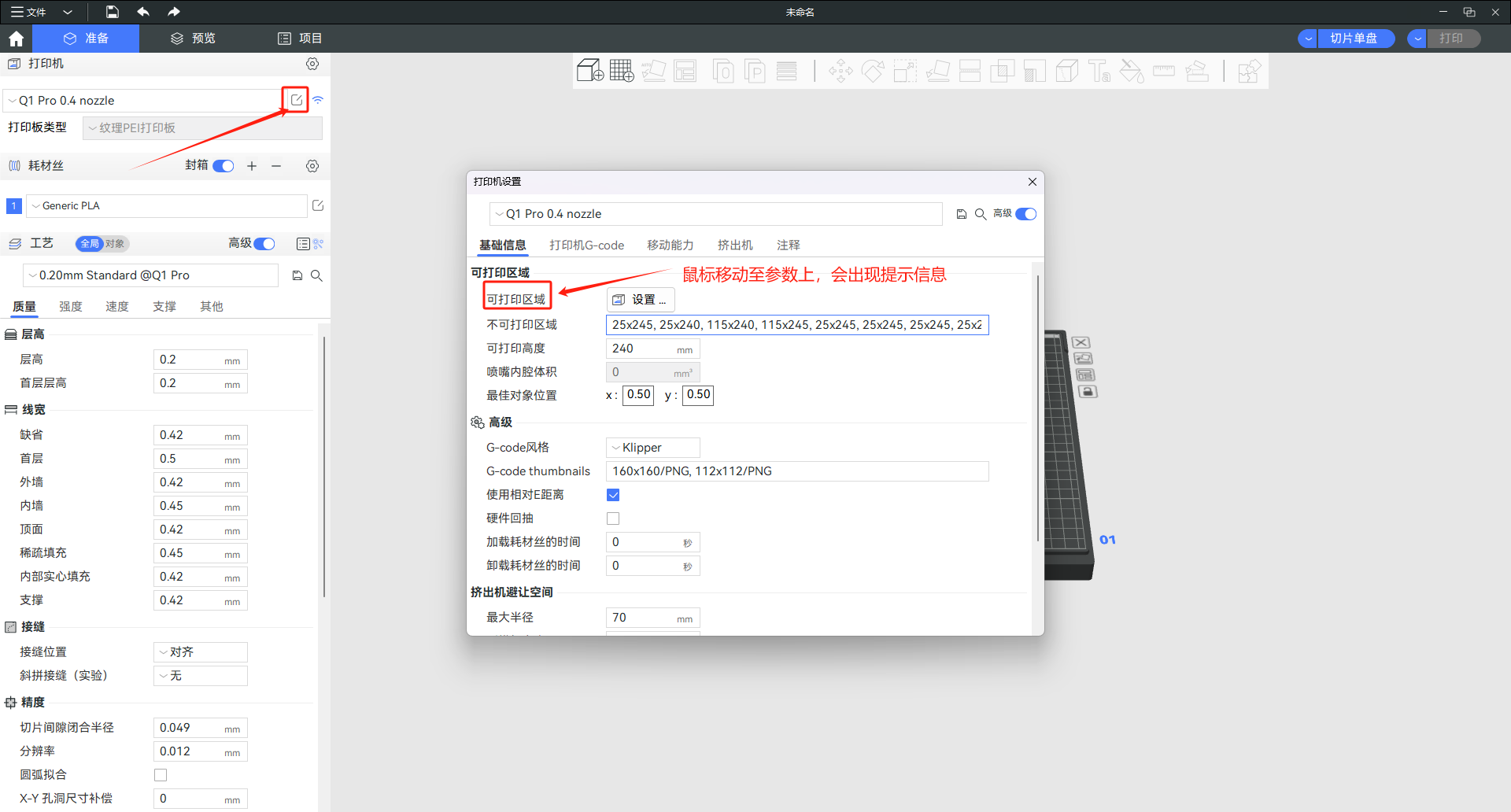Click the 设置 printable area button

point(640,300)
